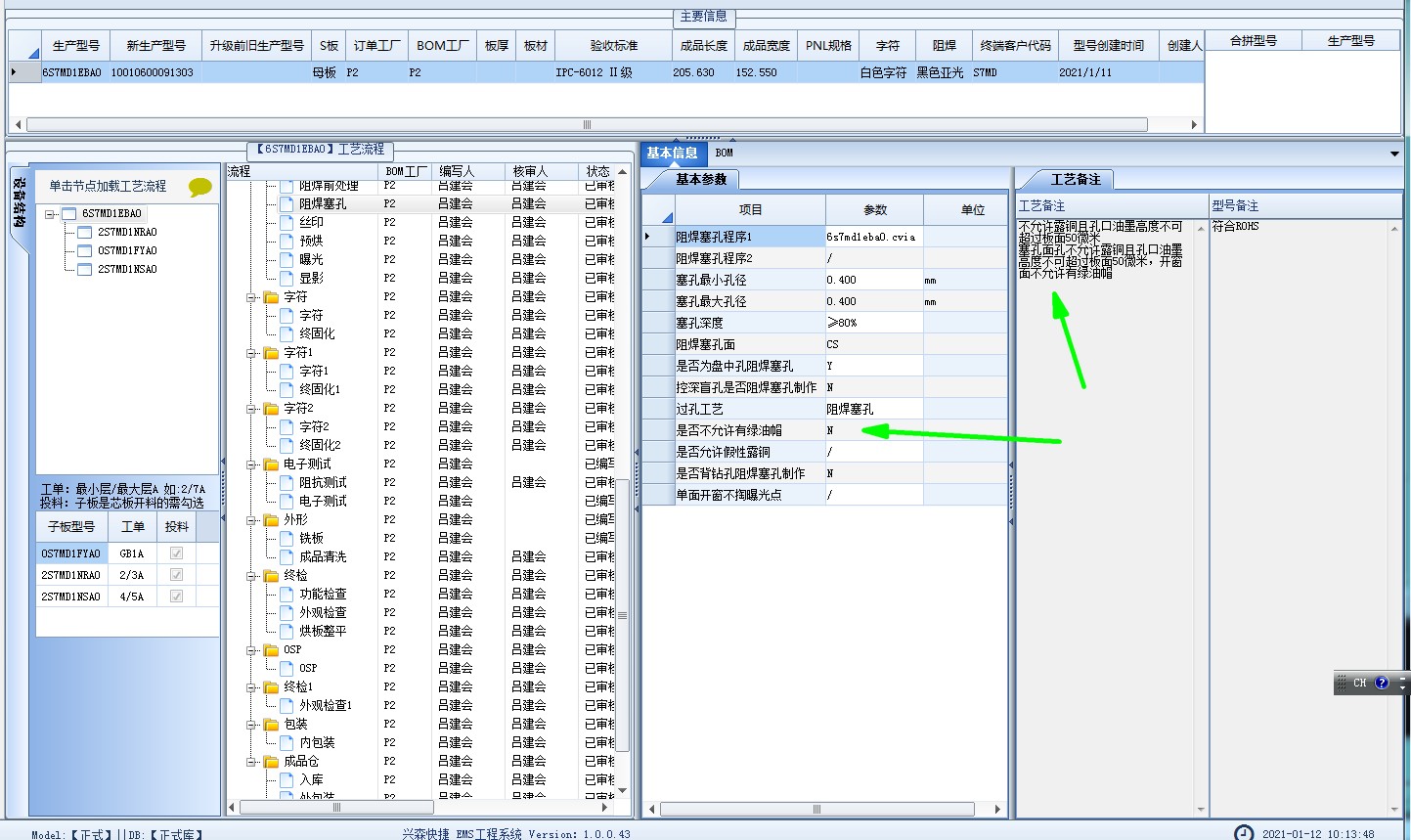Click folder icon of 电子测试 group

click(272, 464)
